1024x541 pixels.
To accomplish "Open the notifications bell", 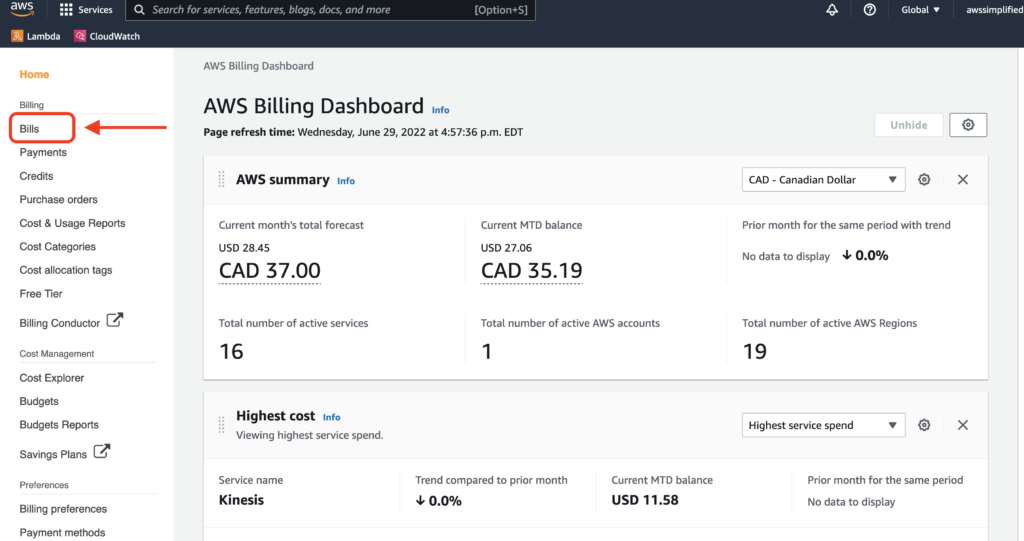I will click(832, 10).
